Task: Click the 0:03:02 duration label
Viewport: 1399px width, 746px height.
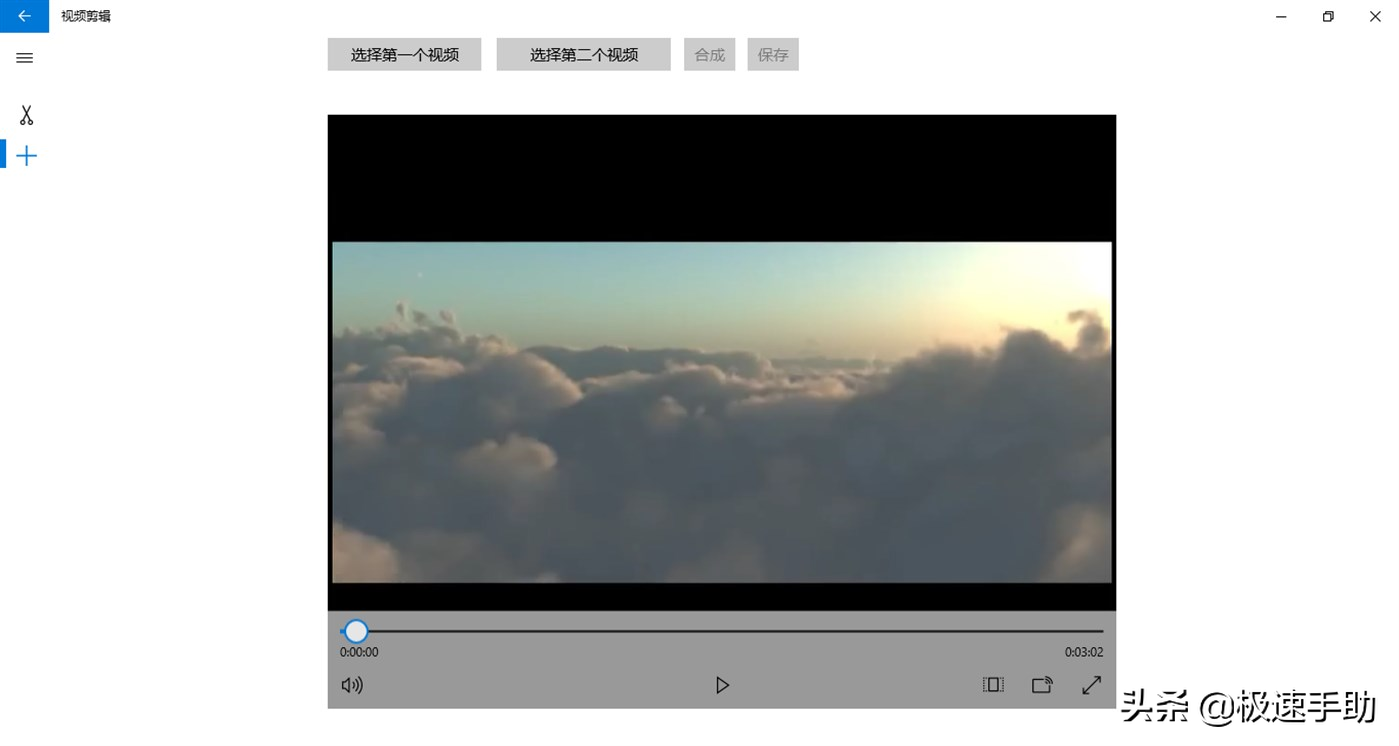Action: point(1084,652)
